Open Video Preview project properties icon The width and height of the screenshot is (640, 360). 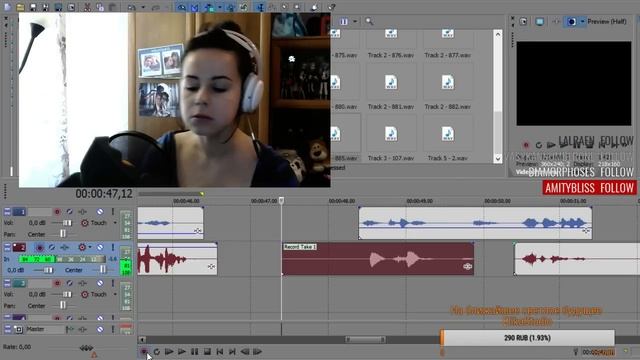click(523, 21)
